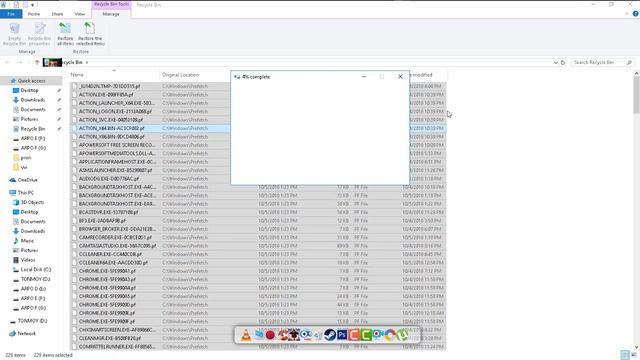The image size is (640, 360).
Task: Select This PC in navigation pane
Action: pos(25,193)
